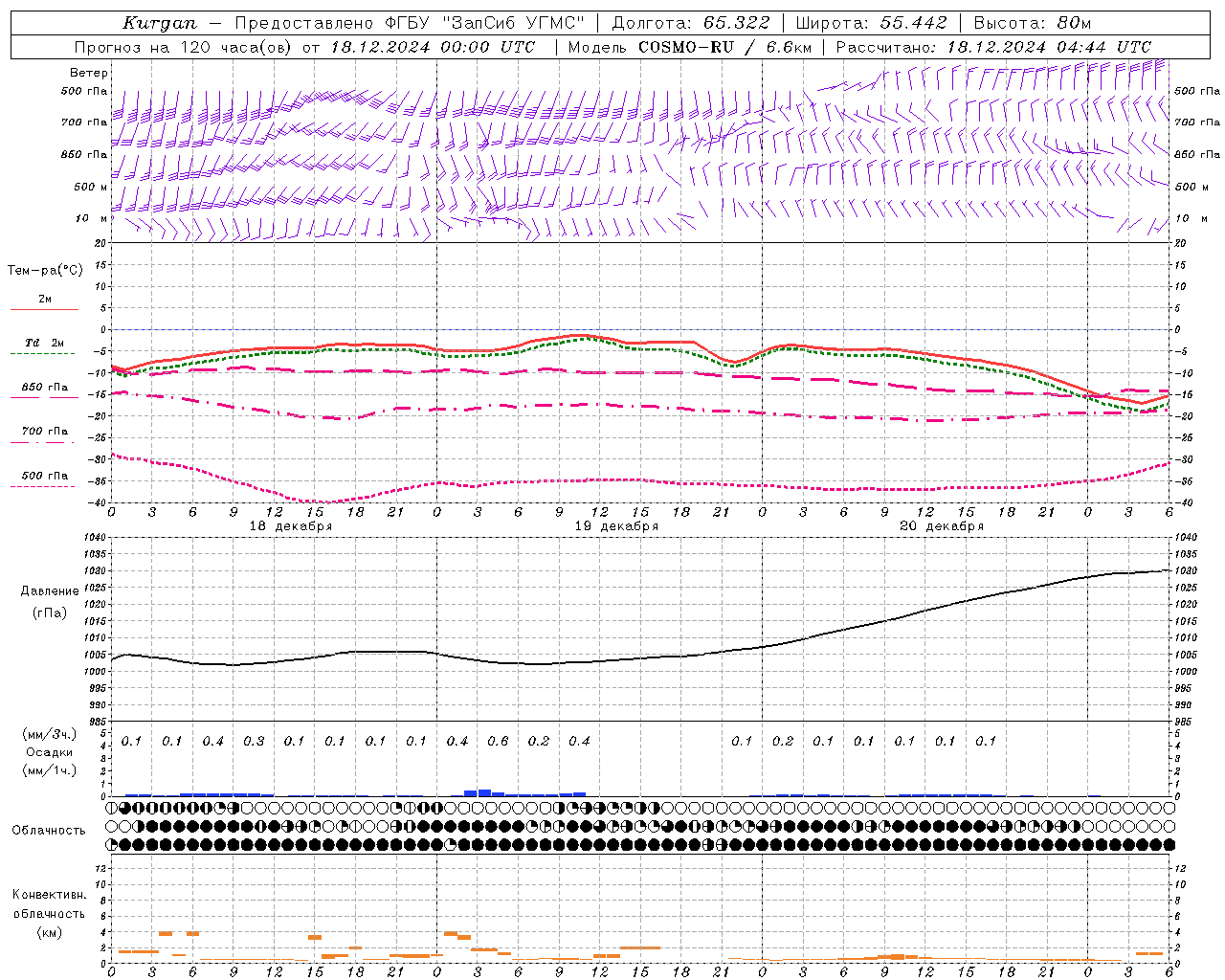Click the dotted legend line under "500 гПа" legend
1225x980 pixels.
point(43,486)
